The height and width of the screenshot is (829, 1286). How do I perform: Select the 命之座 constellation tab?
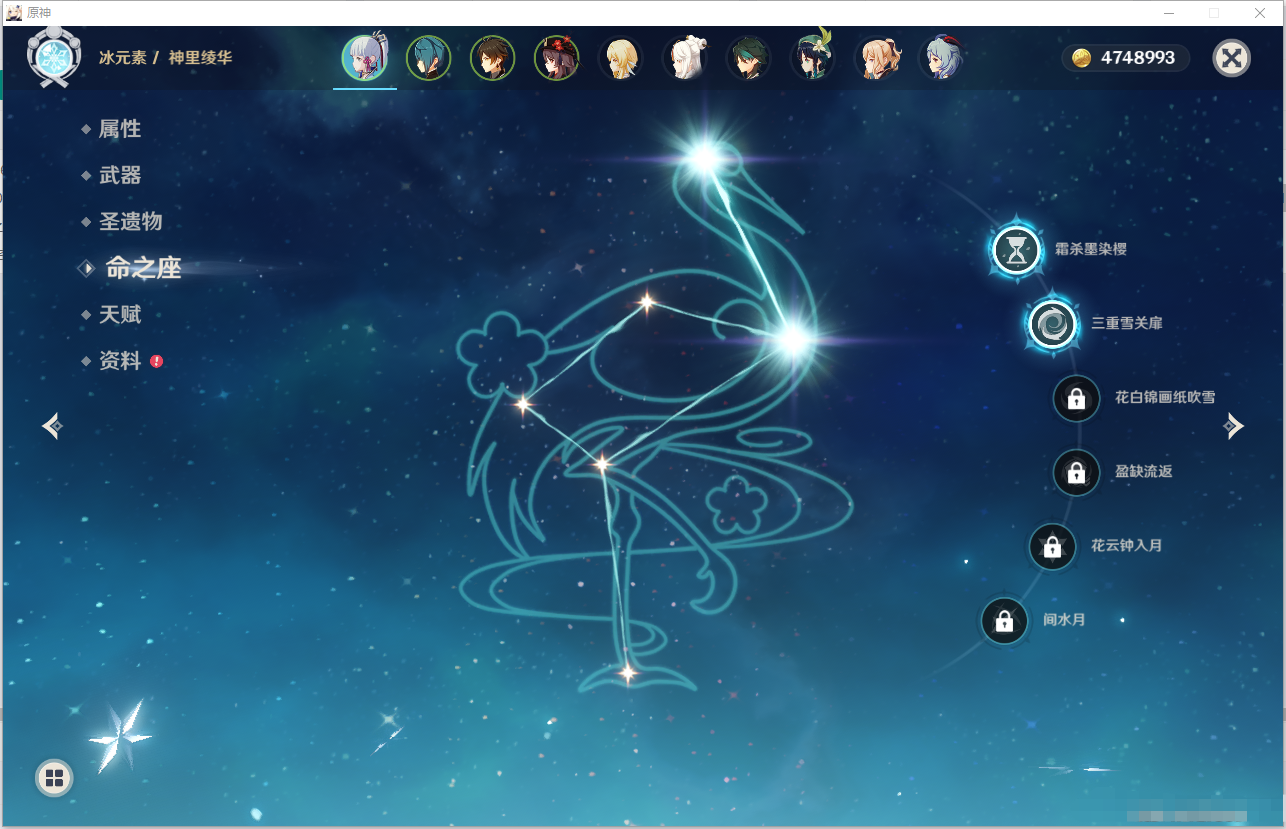[144, 268]
